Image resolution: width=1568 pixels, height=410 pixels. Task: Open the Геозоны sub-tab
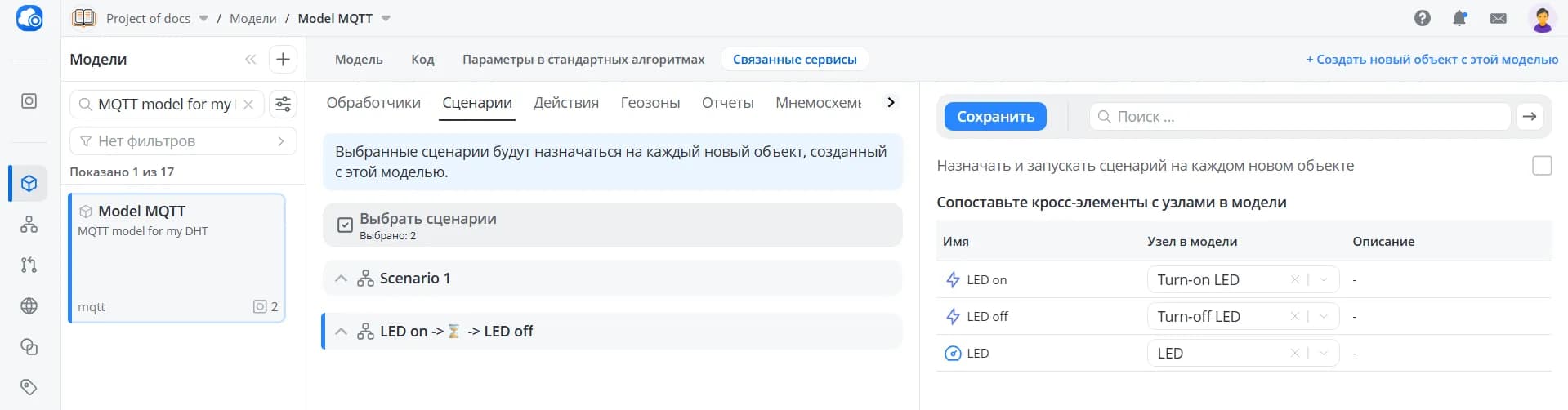point(650,103)
